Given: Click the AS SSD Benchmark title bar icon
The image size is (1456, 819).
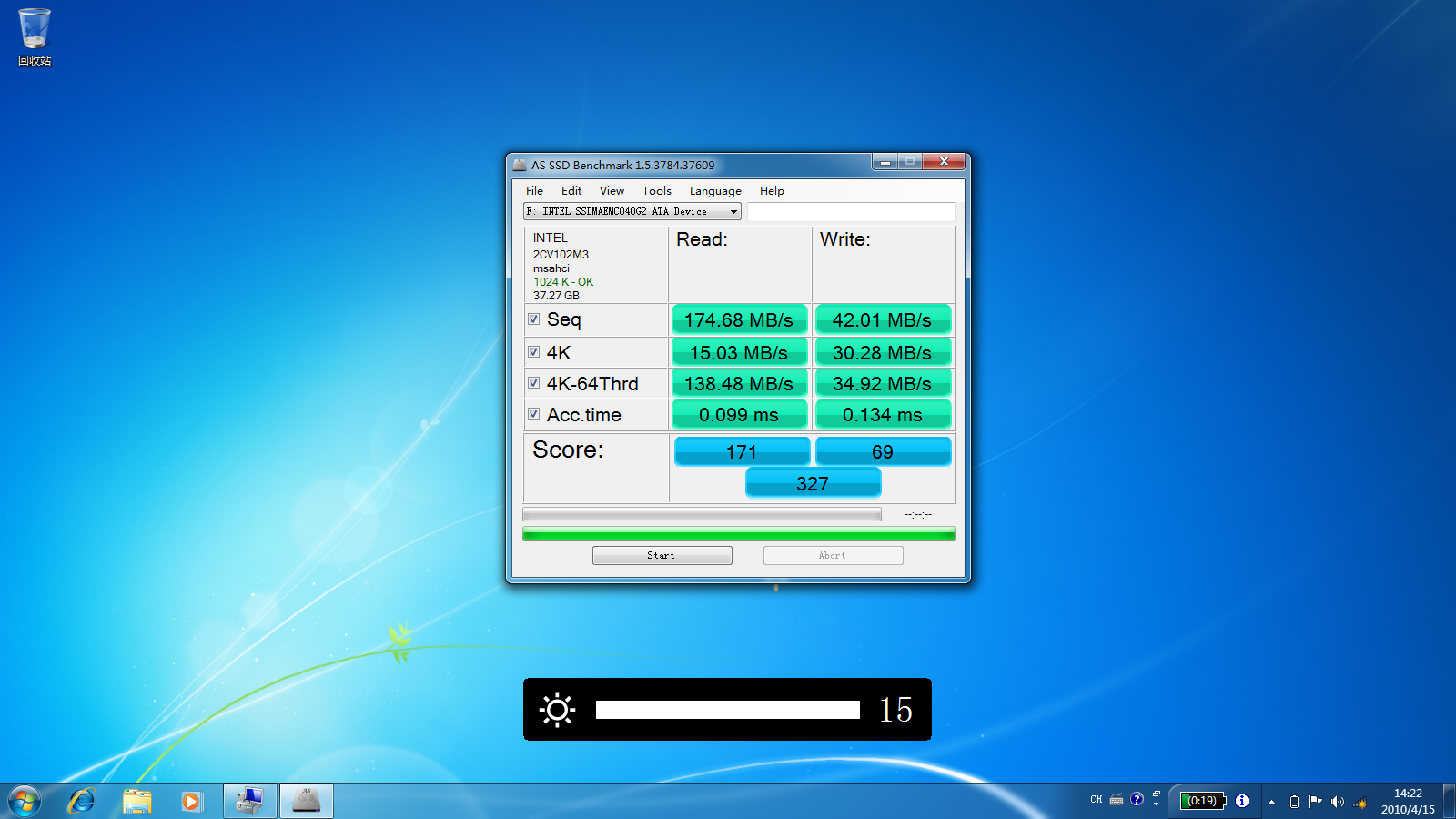Looking at the screenshot, I should pos(520,165).
